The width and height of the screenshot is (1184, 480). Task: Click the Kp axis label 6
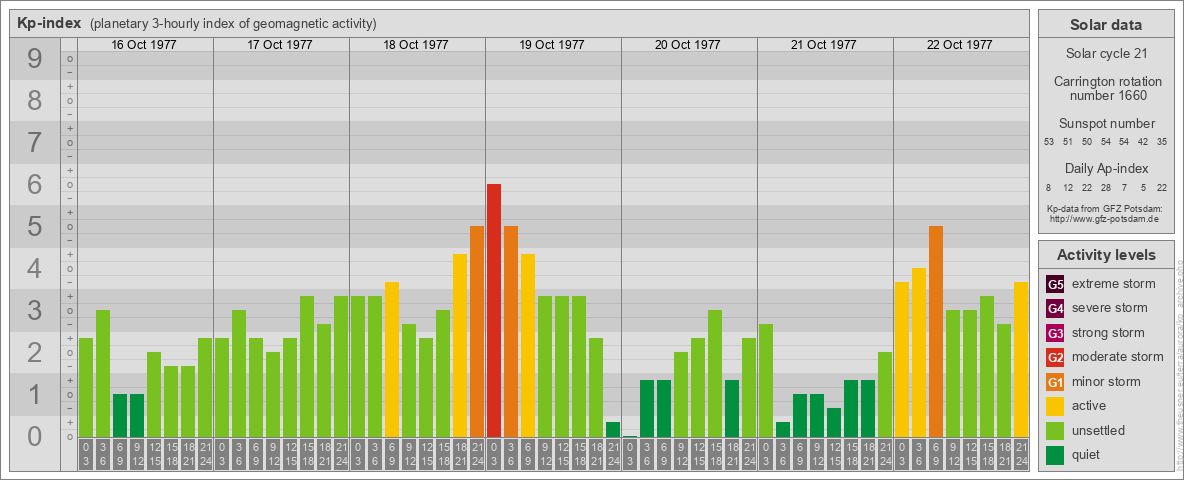35,185
